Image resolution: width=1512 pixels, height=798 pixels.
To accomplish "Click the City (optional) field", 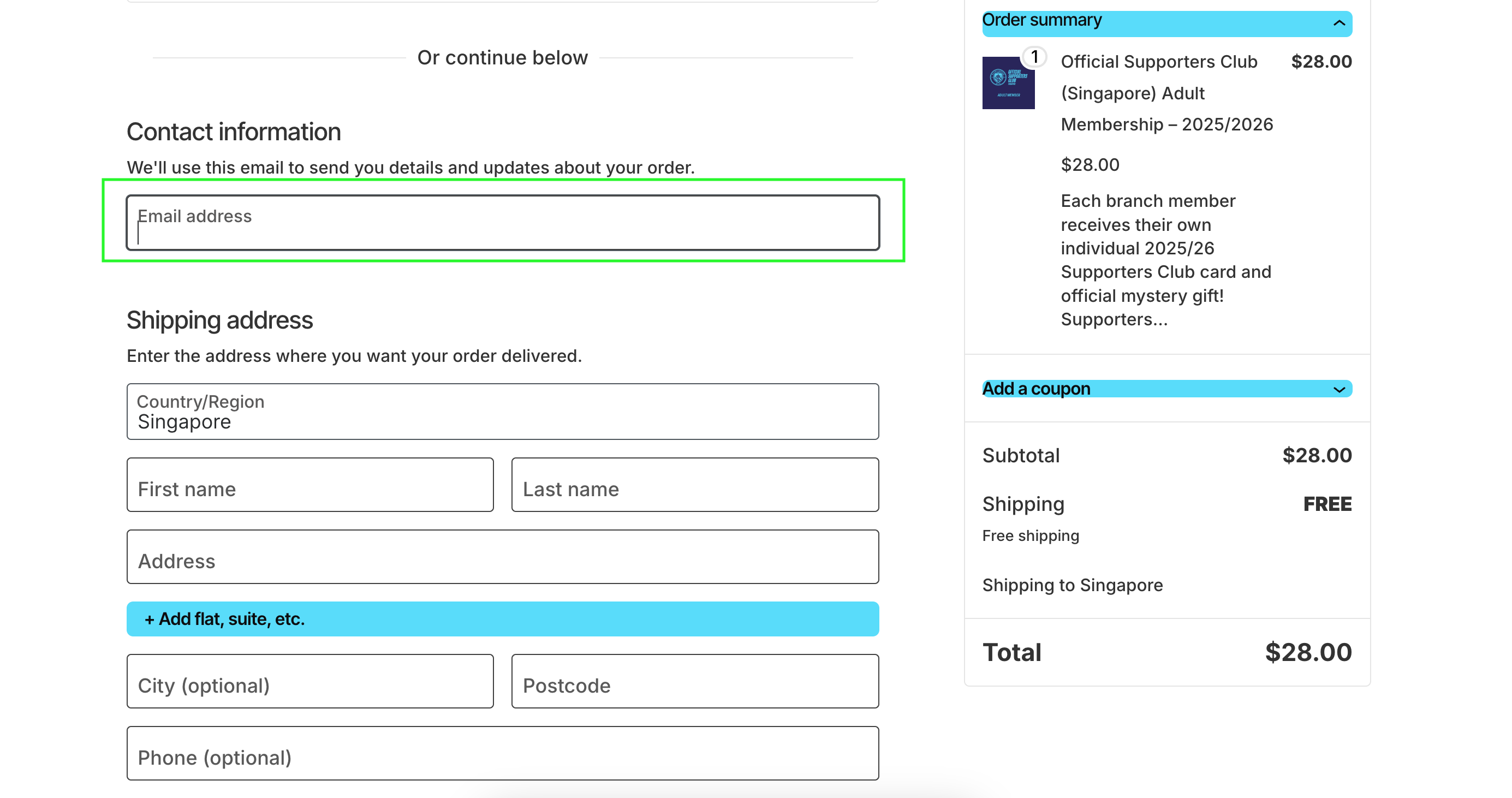I will 310,682.
